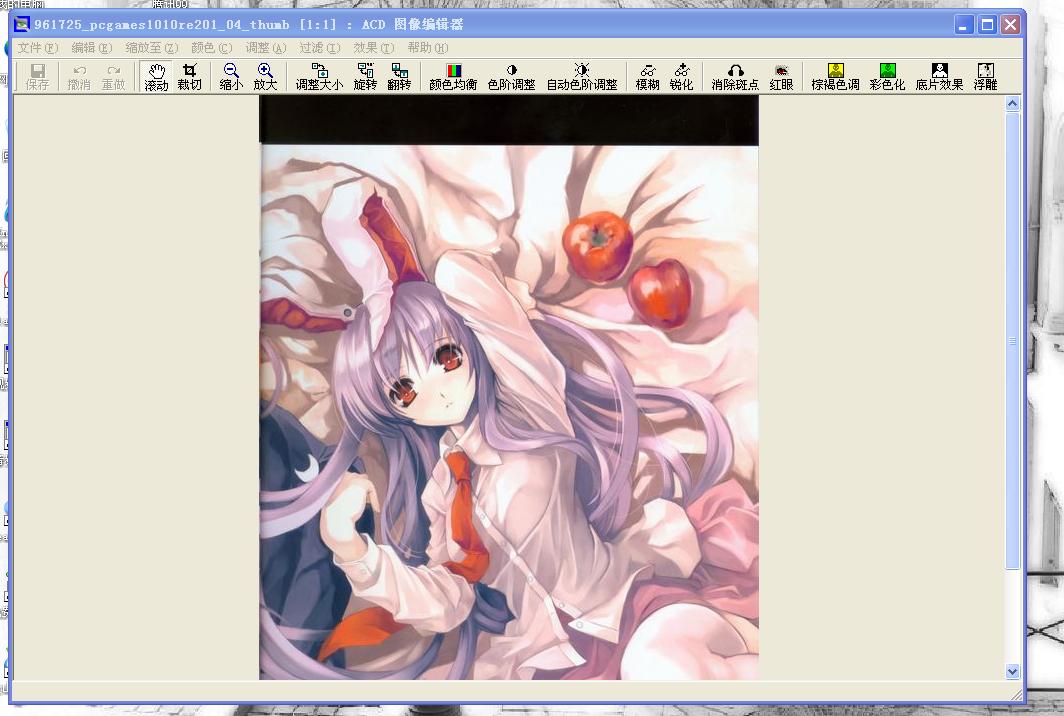This screenshot has width=1064, height=716.
Task: Maximize the ACD image editor window
Action: (x=987, y=25)
